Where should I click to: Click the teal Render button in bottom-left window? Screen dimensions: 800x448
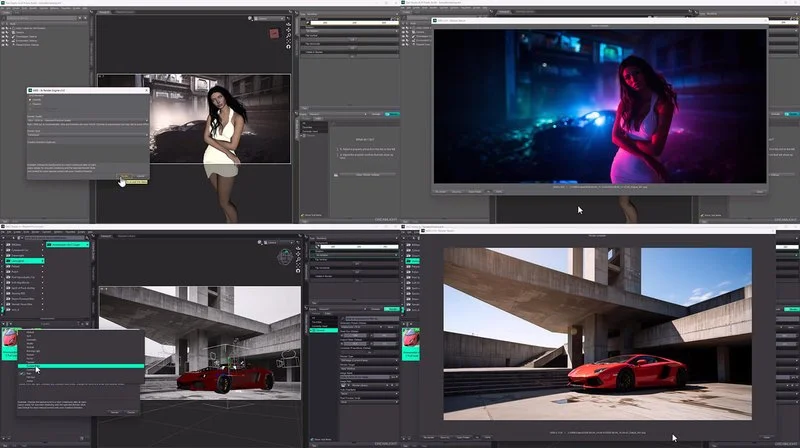click(392, 309)
